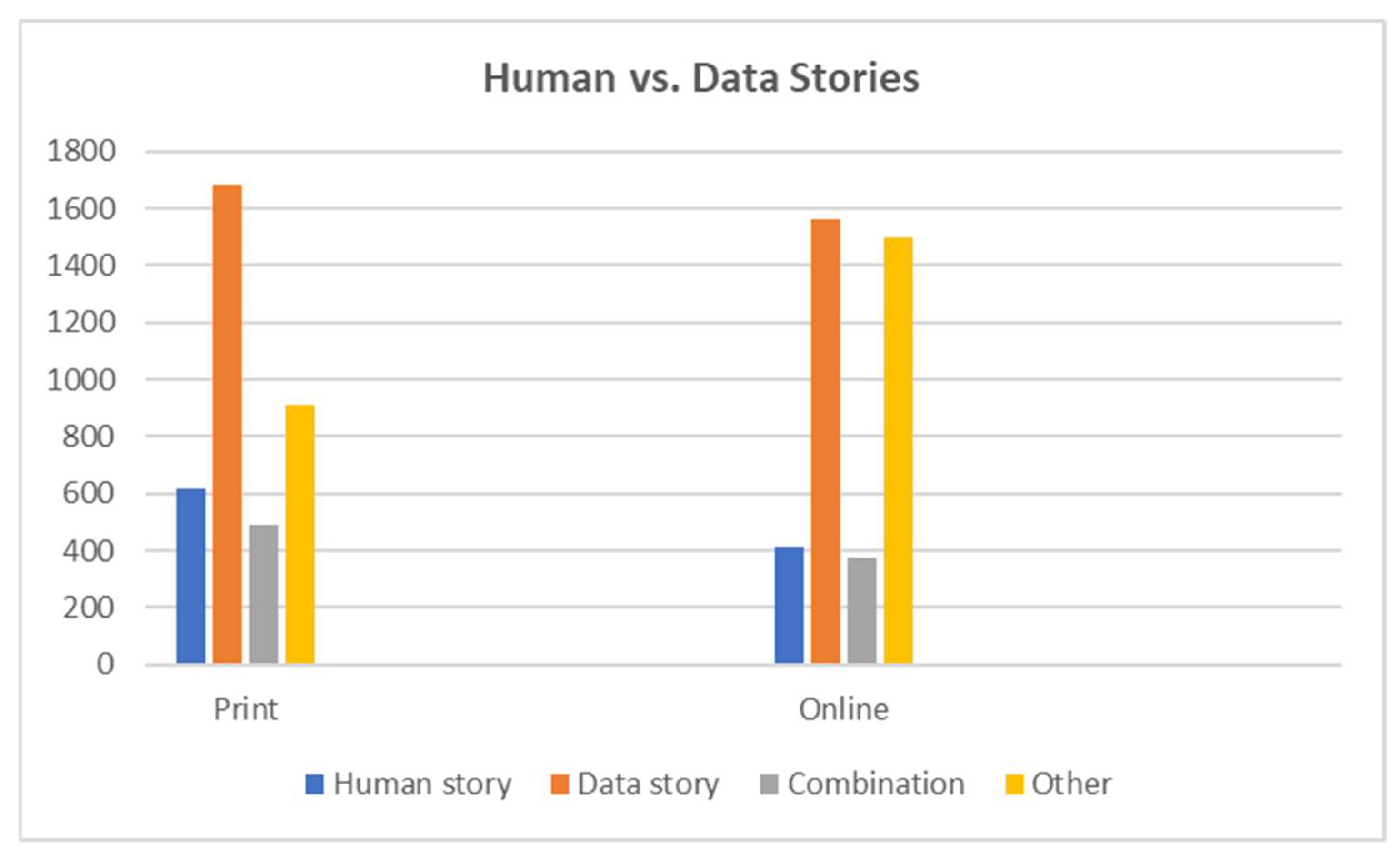The height and width of the screenshot is (859, 1400).
Task: Click the blue Human story legend swatch
Action: point(314,784)
